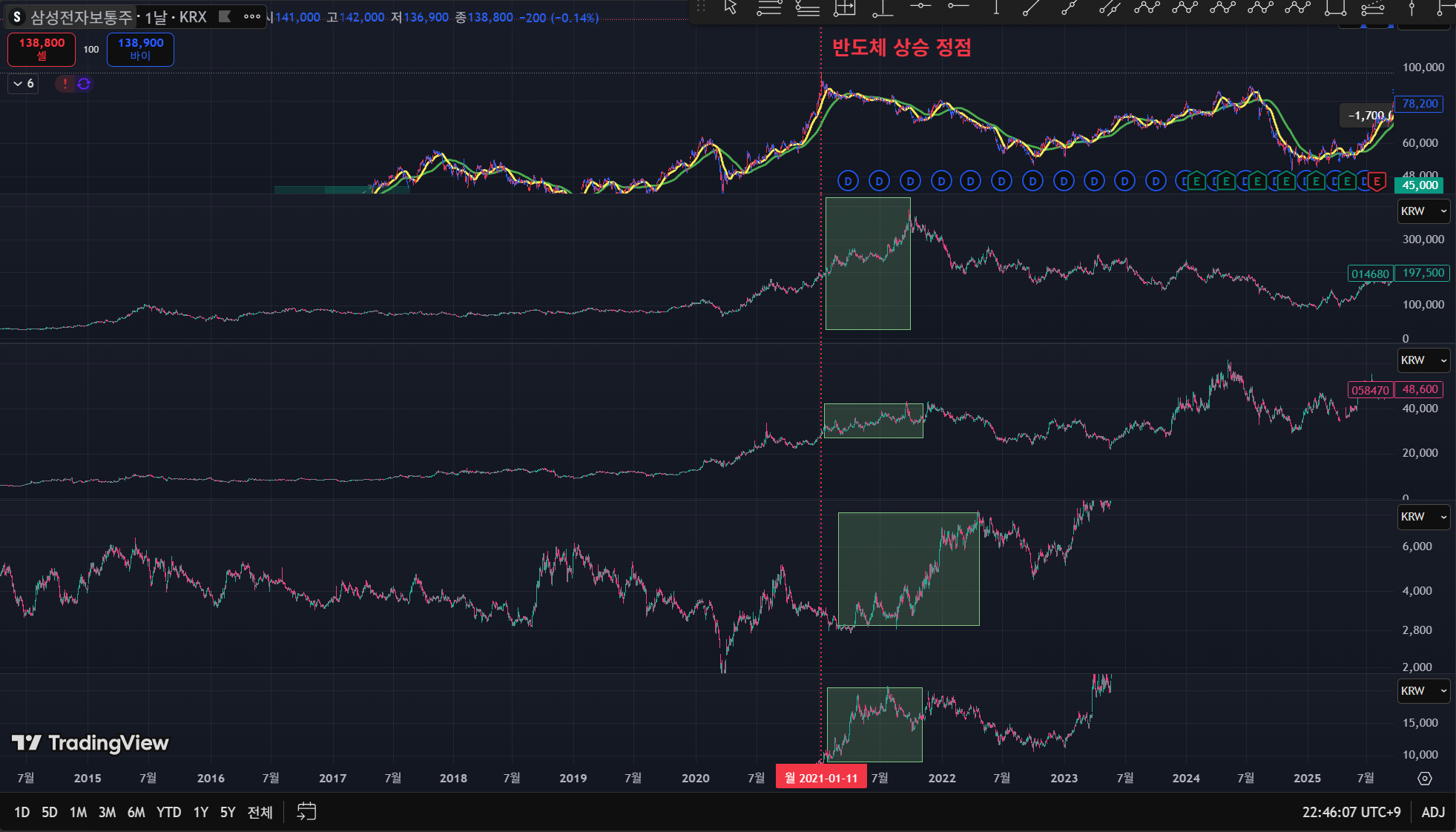Open KRW currency dropdown on 014680 pane
This screenshot has width=1456, height=832.
point(1423,211)
